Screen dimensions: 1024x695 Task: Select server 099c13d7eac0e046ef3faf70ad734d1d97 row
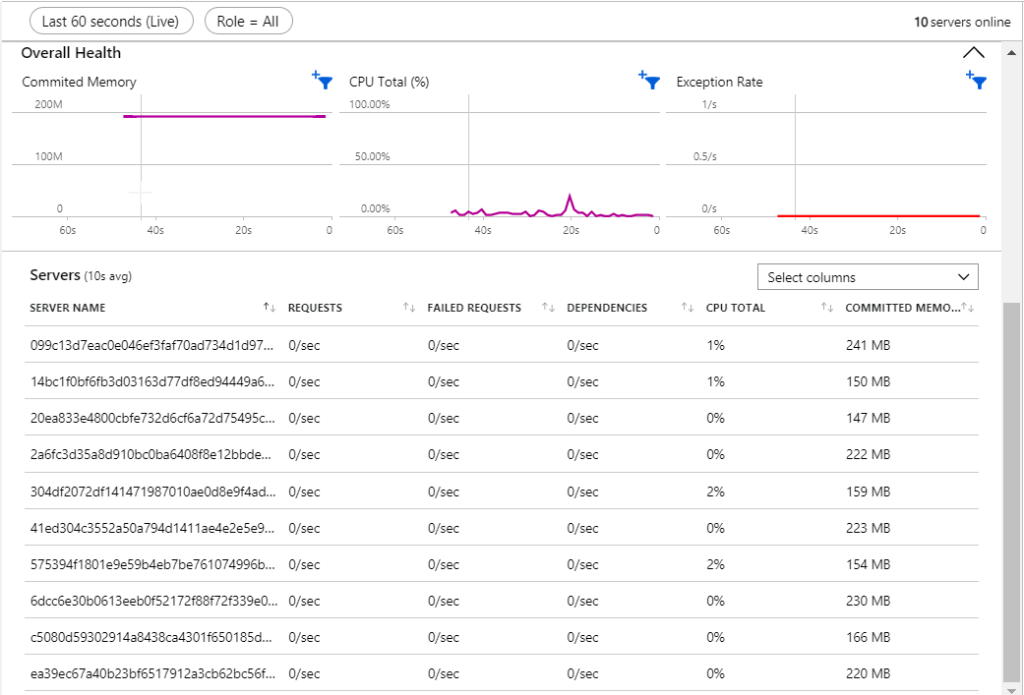point(150,345)
